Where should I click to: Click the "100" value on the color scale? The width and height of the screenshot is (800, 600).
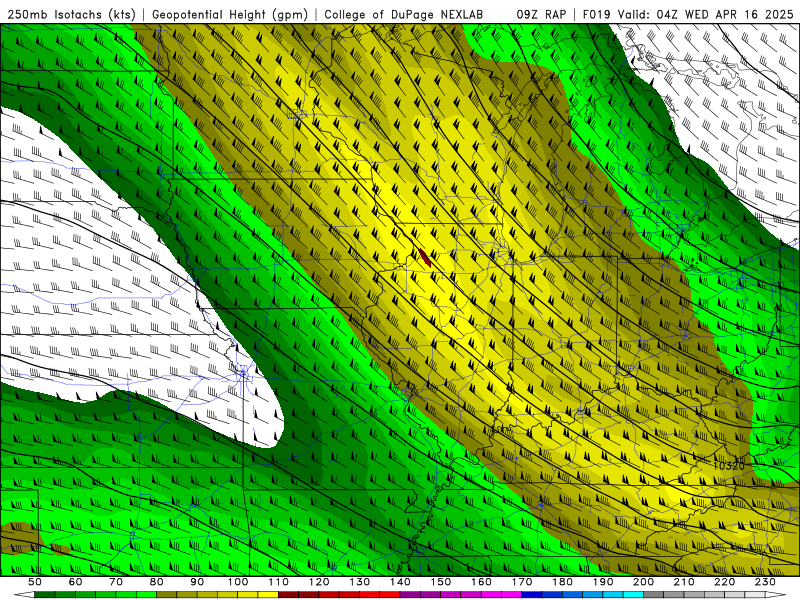click(x=238, y=582)
